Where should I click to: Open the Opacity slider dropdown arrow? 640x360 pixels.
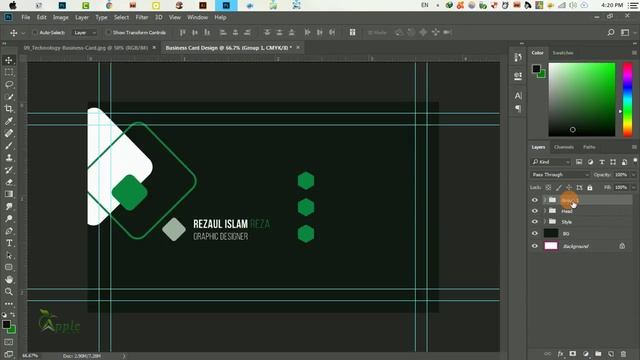tap(633, 175)
